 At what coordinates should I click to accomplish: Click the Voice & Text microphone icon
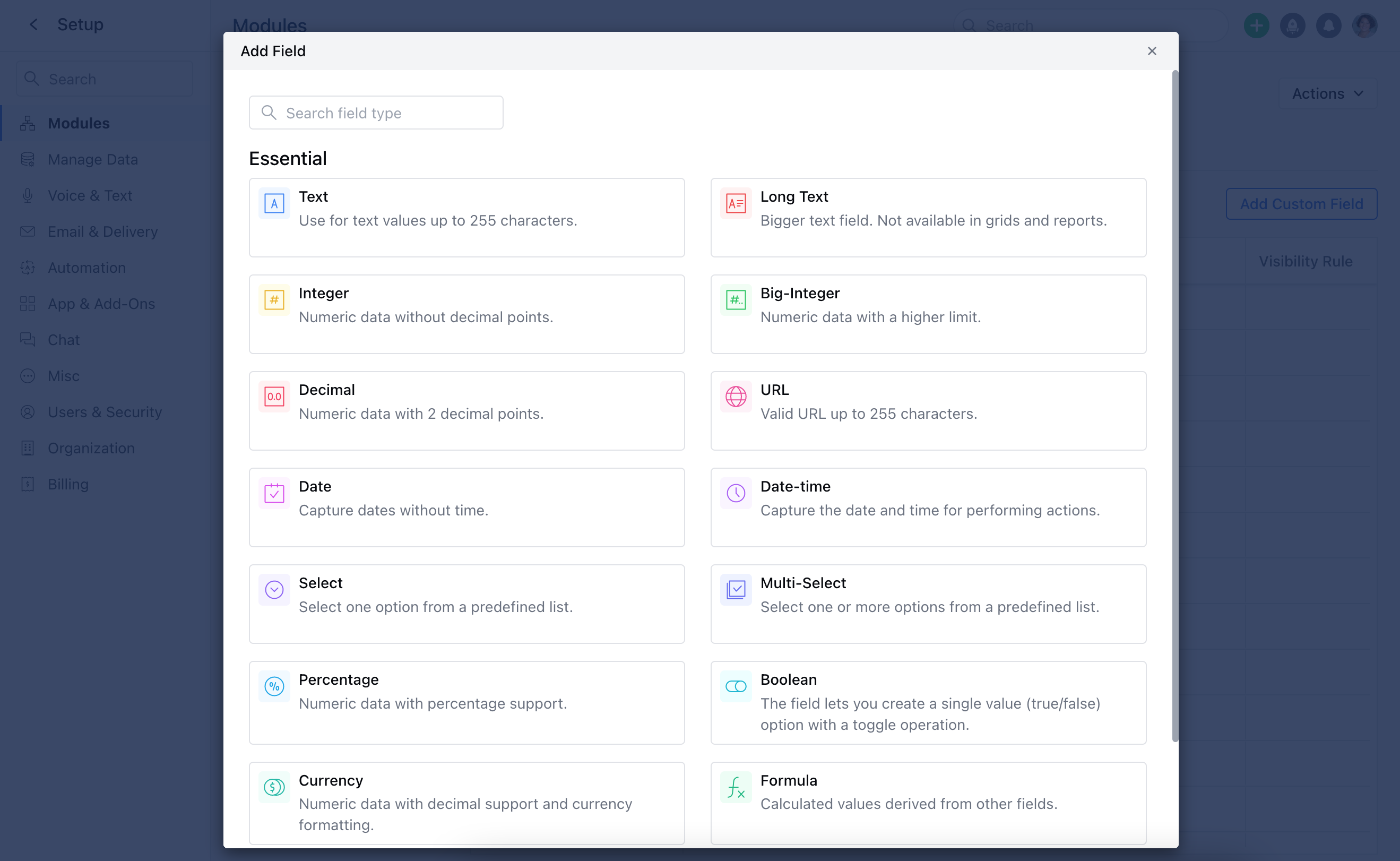pyautogui.click(x=27, y=195)
